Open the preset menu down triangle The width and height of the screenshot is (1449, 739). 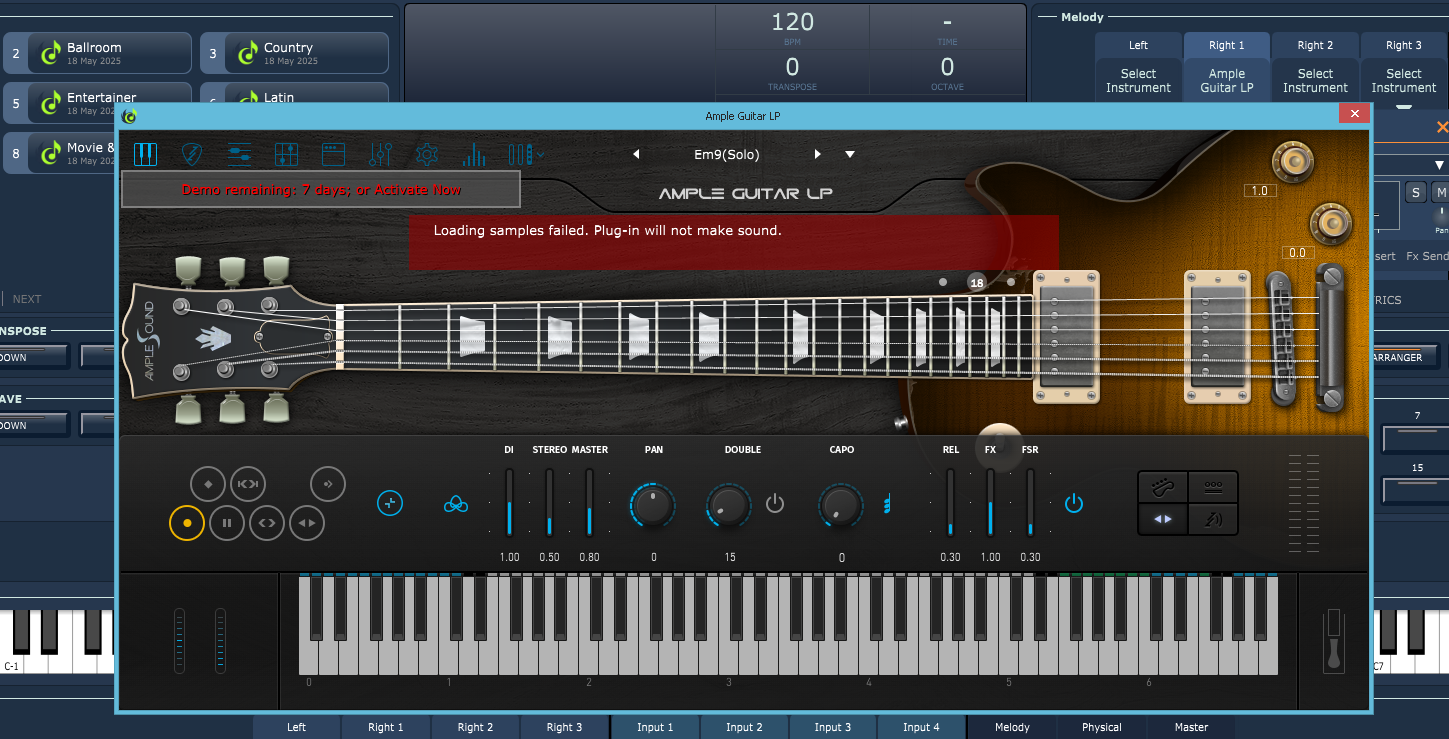tap(850, 154)
